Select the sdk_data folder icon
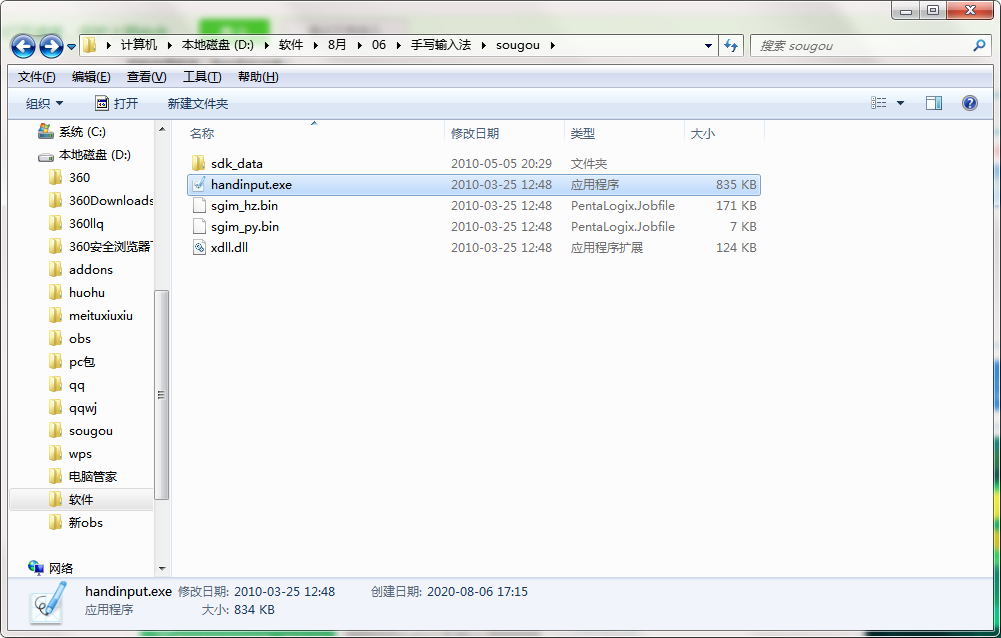 coord(199,163)
